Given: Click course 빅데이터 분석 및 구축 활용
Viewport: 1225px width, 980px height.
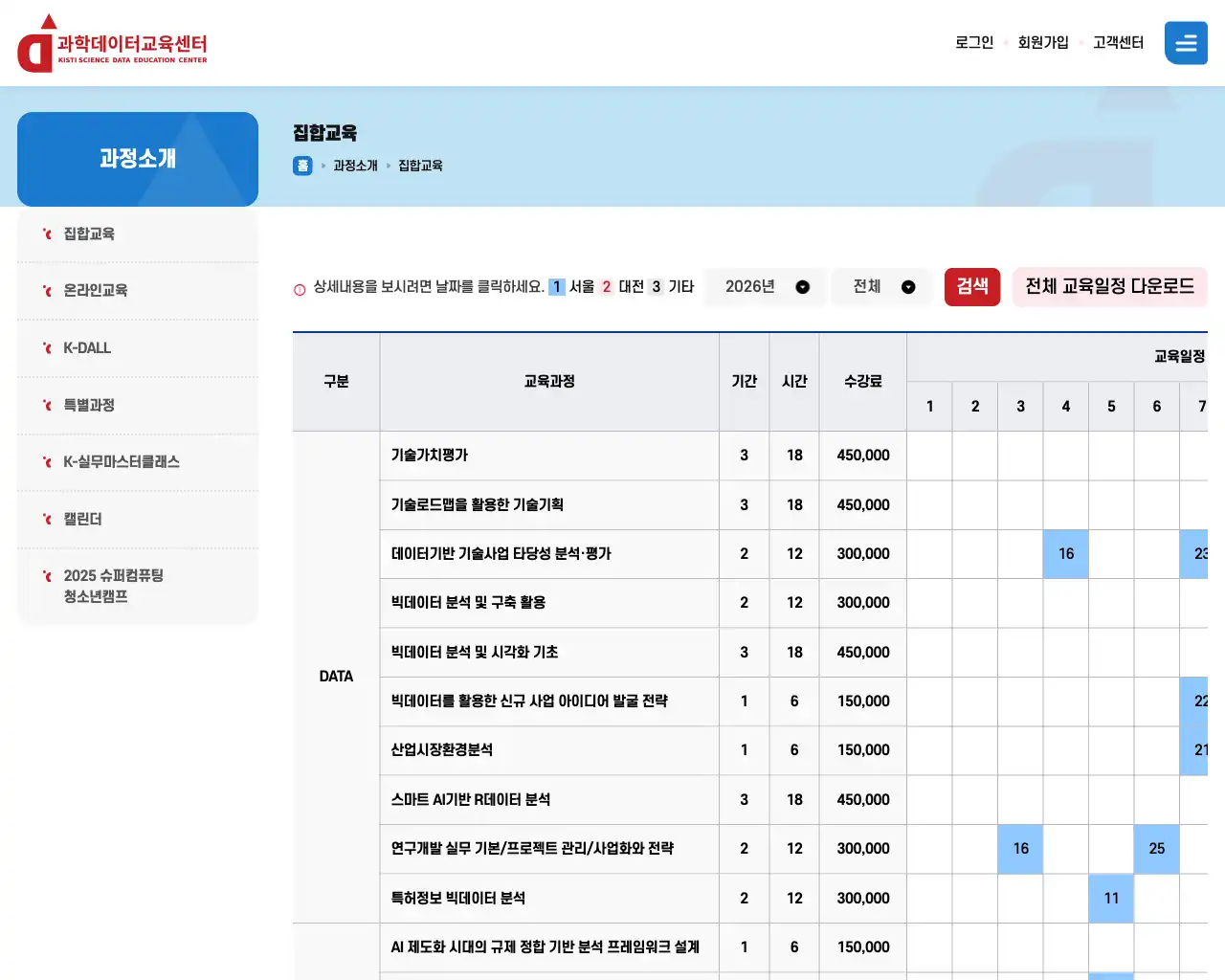Looking at the screenshot, I should [x=468, y=603].
